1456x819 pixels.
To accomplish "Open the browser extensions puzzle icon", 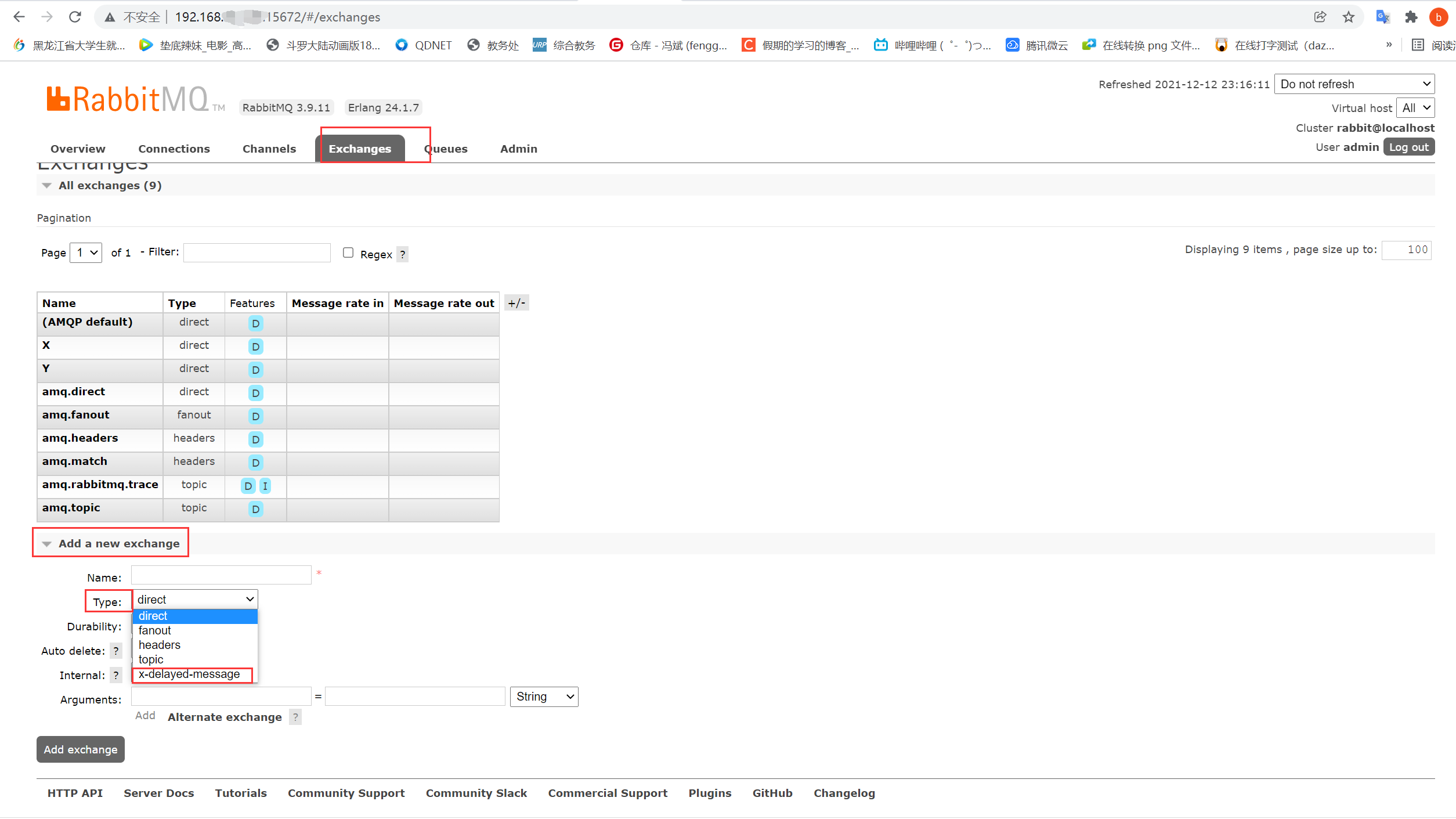I will coord(1411,17).
